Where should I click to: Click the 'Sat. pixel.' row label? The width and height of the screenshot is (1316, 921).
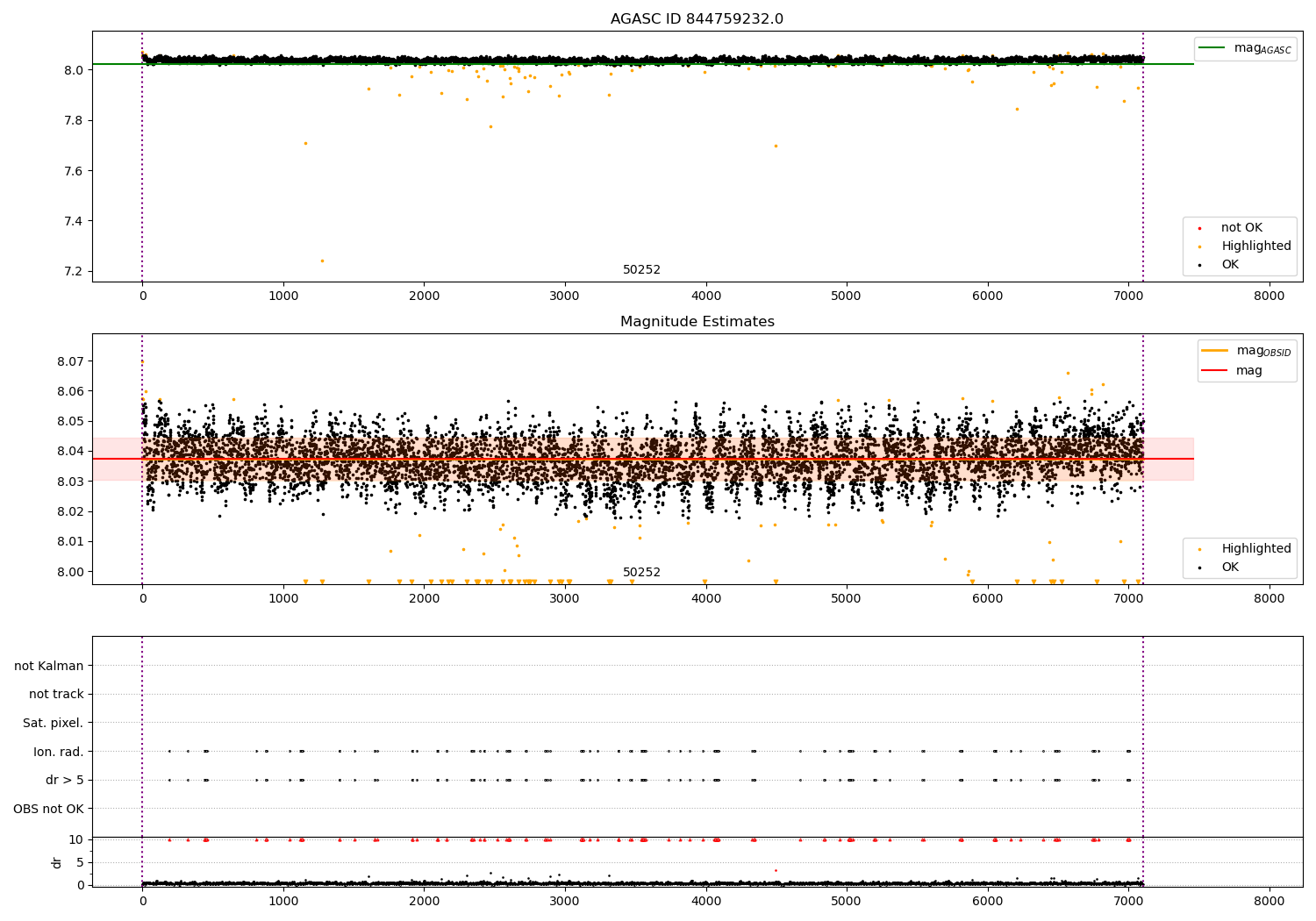click(x=54, y=723)
